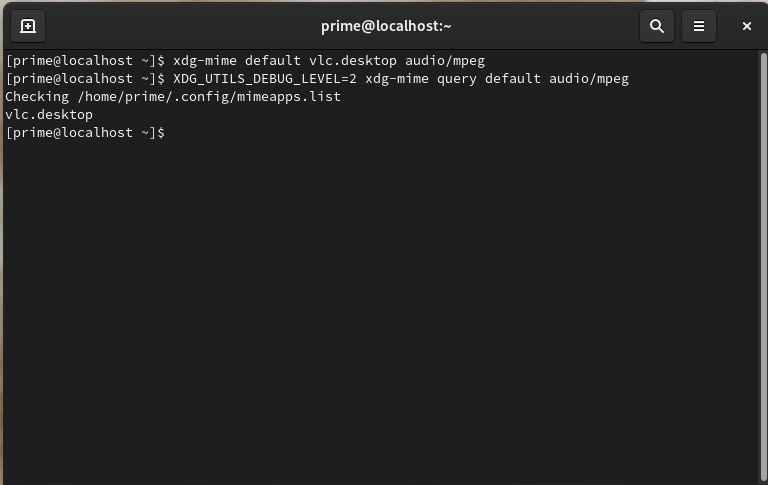Screen dimensions: 768x485
Task: Click the first [prime@localhost ~]$ prompt
Action: [x=84, y=60]
